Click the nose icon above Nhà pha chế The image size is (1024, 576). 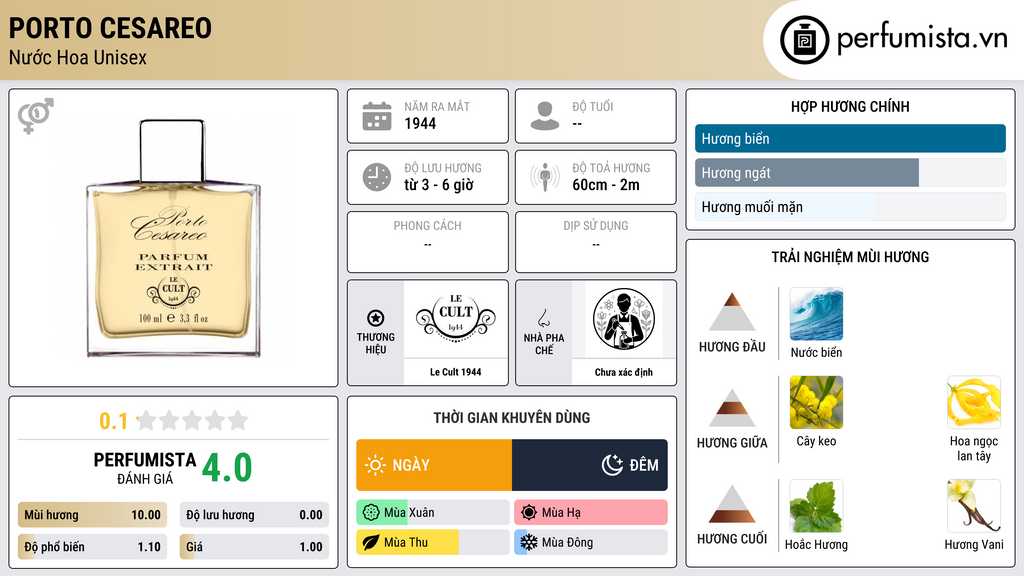[543, 319]
